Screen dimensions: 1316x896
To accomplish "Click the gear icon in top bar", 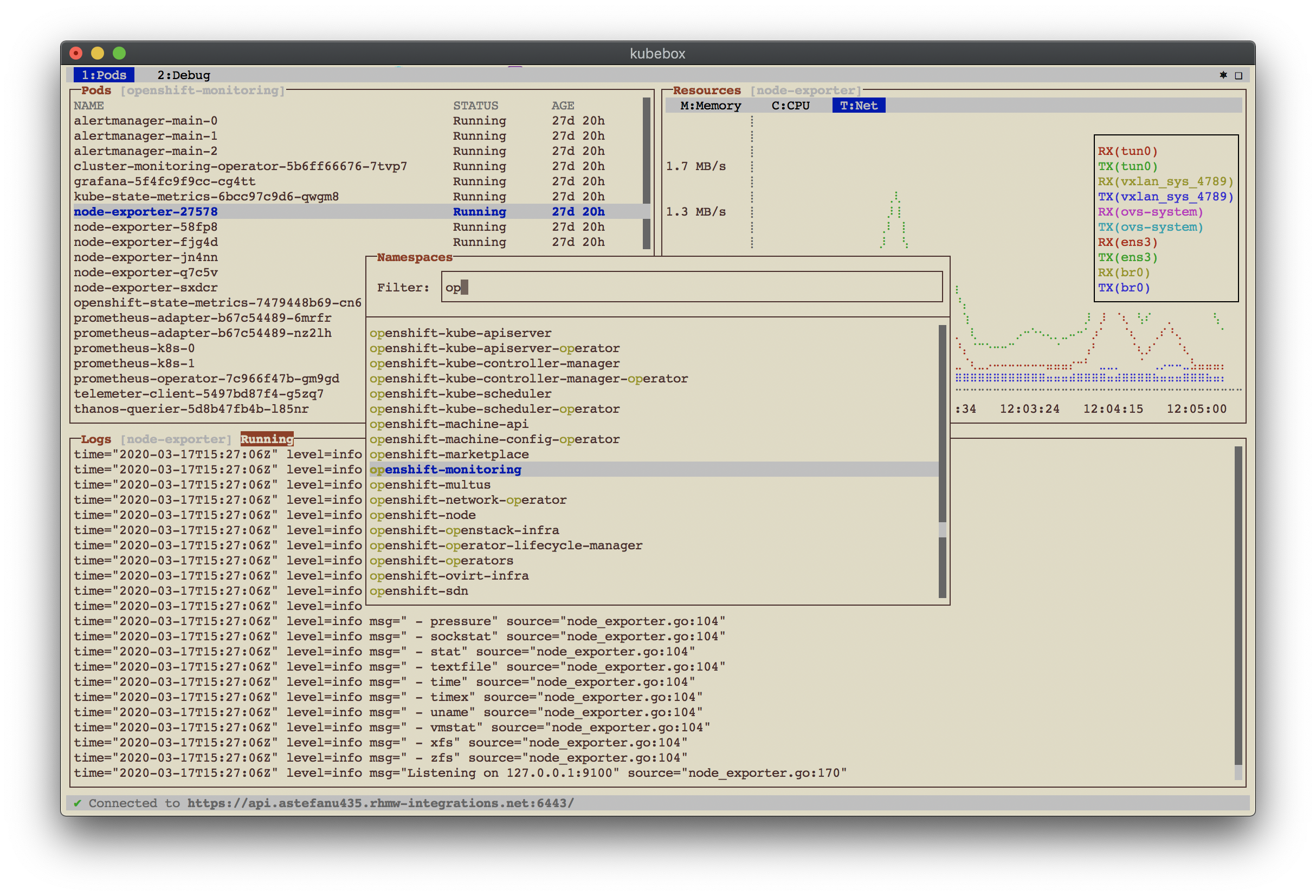I will (x=1223, y=75).
